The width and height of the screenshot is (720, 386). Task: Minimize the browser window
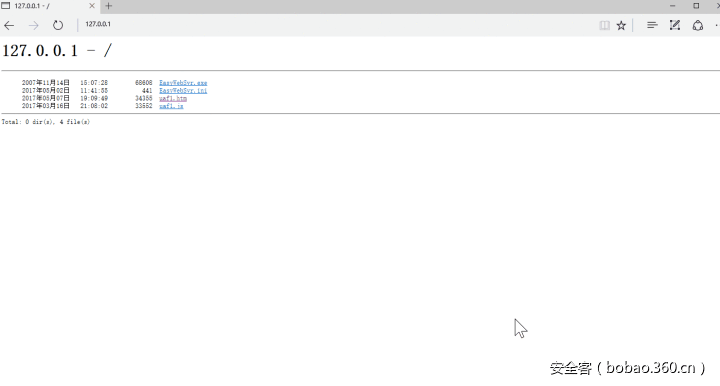pos(672,6)
